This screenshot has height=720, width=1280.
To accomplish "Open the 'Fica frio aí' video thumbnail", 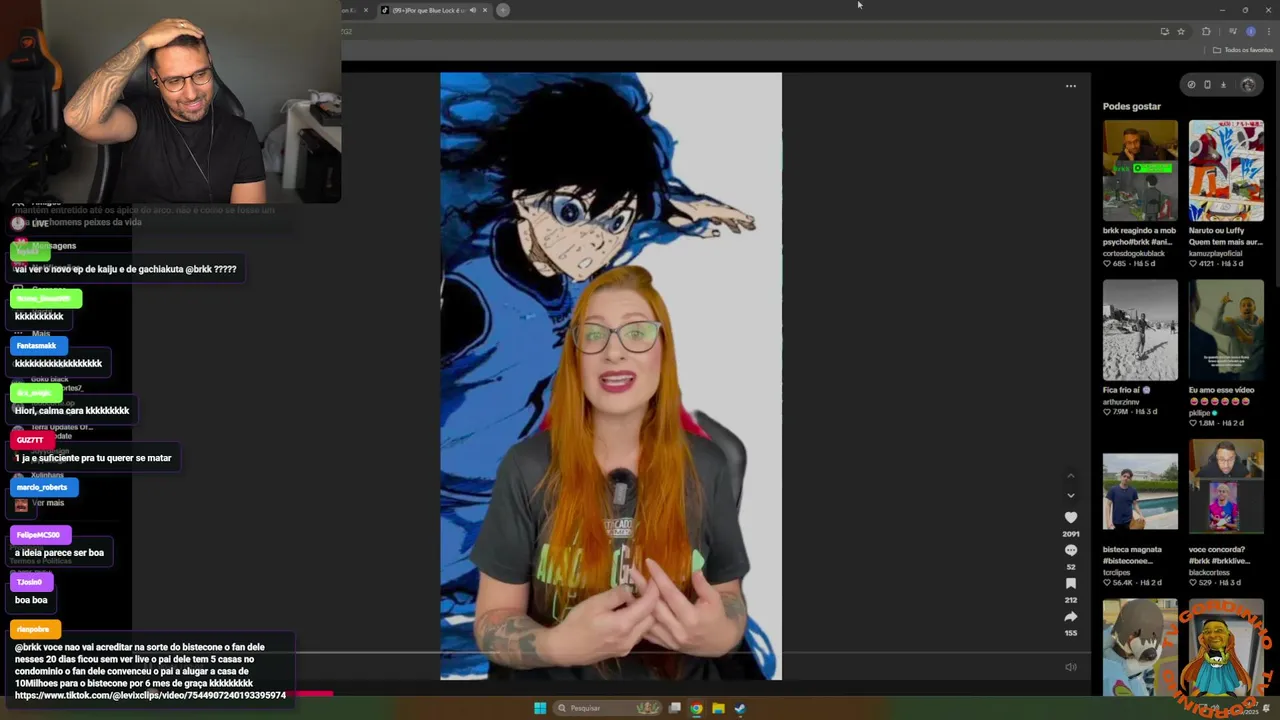I will [x=1140, y=330].
